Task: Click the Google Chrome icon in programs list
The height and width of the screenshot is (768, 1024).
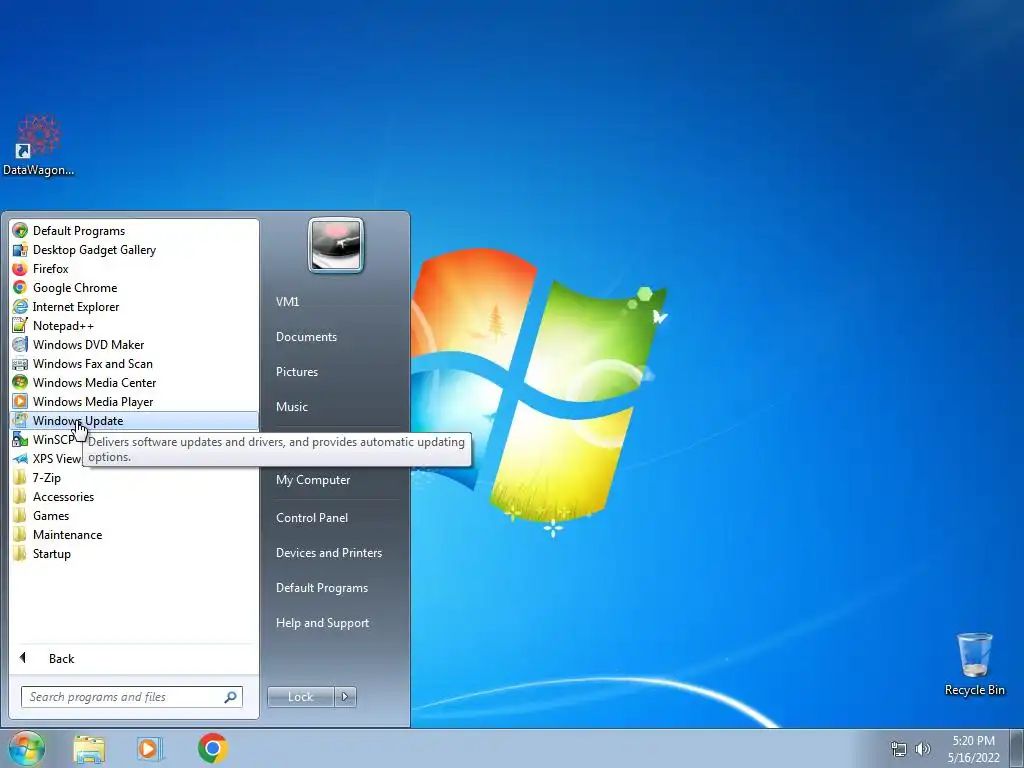Action: click(x=20, y=287)
